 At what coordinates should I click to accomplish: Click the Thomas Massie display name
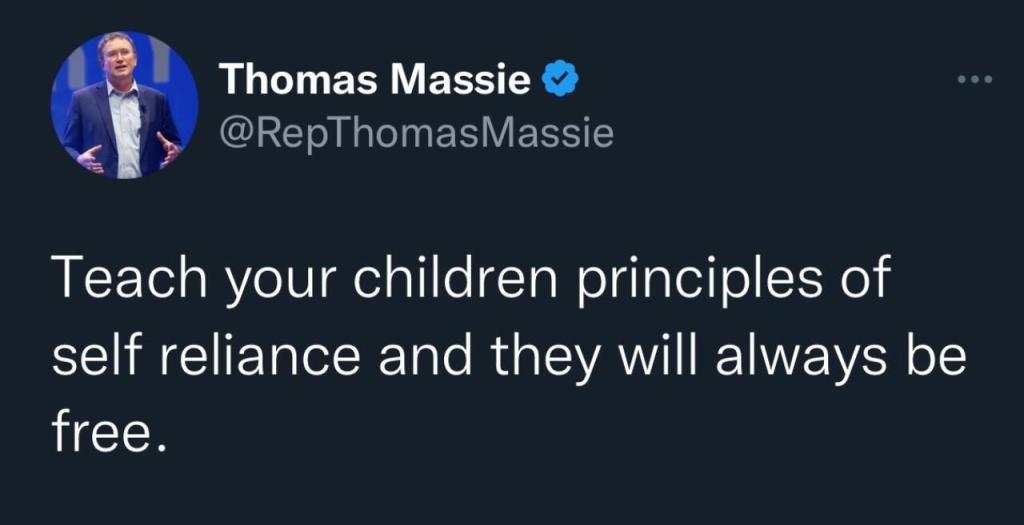pos(374,80)
